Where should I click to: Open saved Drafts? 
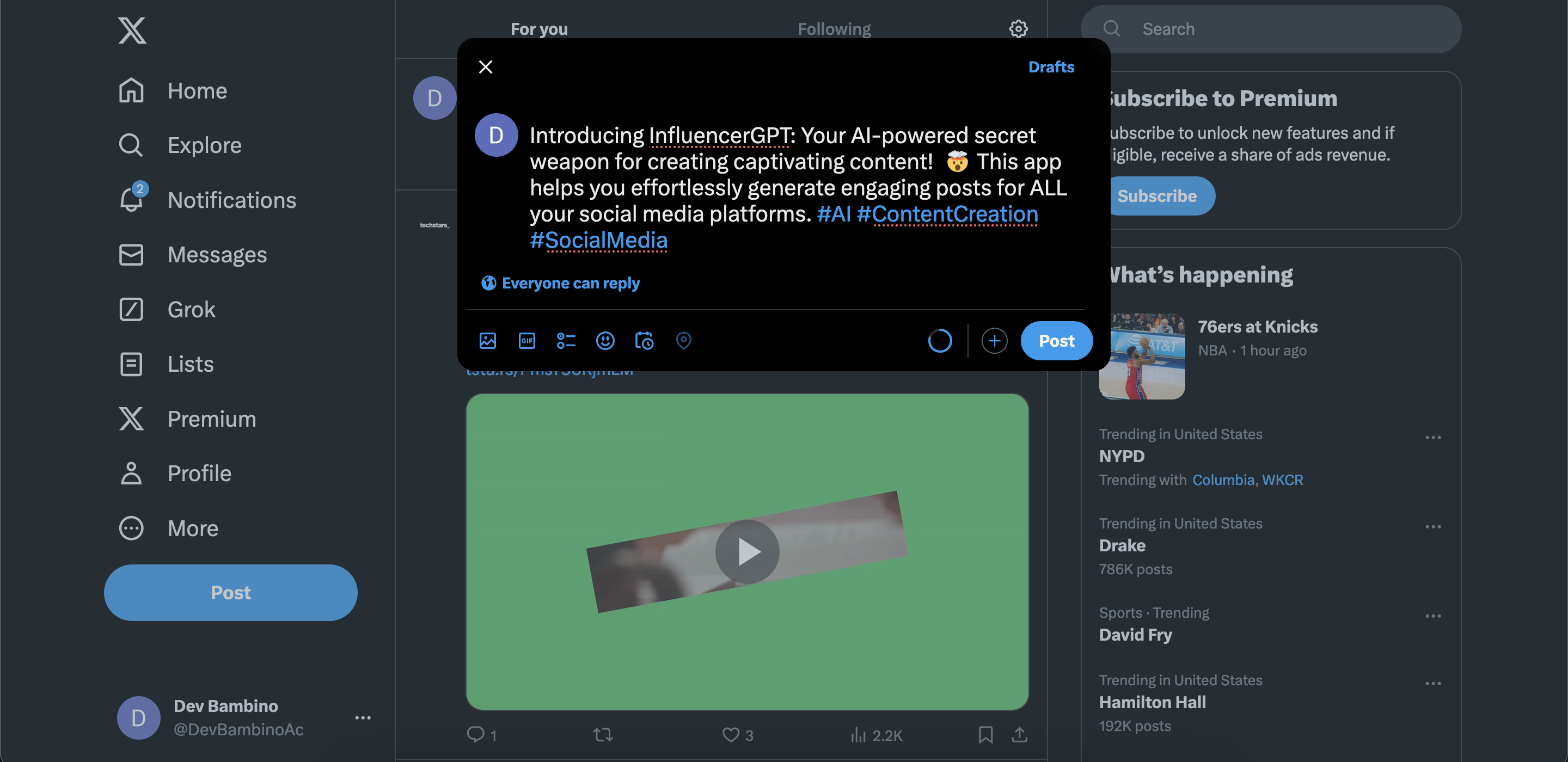[1051, 67]
